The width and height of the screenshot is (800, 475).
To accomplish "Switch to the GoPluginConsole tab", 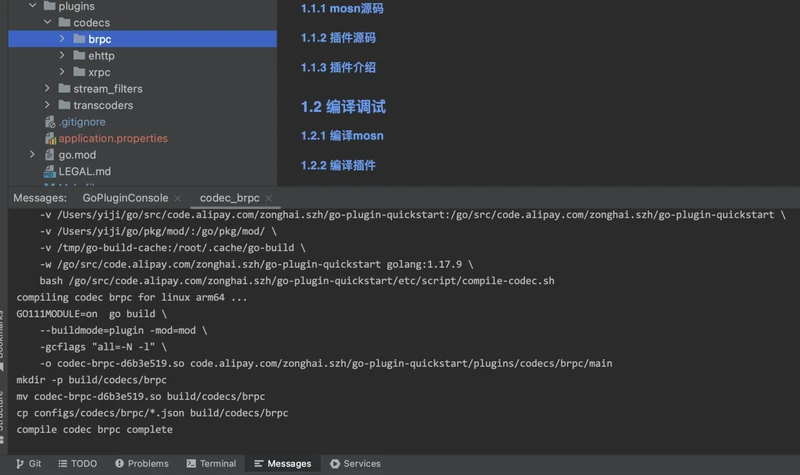I will tap(125, 198).
